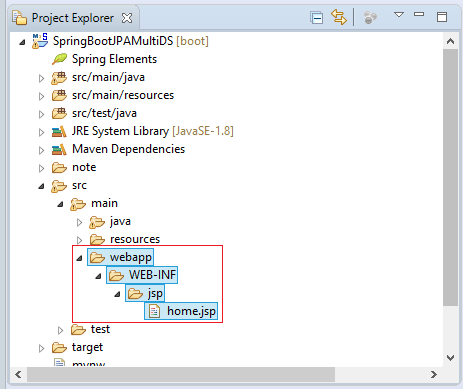
Task: Select the JRE System Library icon
Action: [x=59, y=131]
